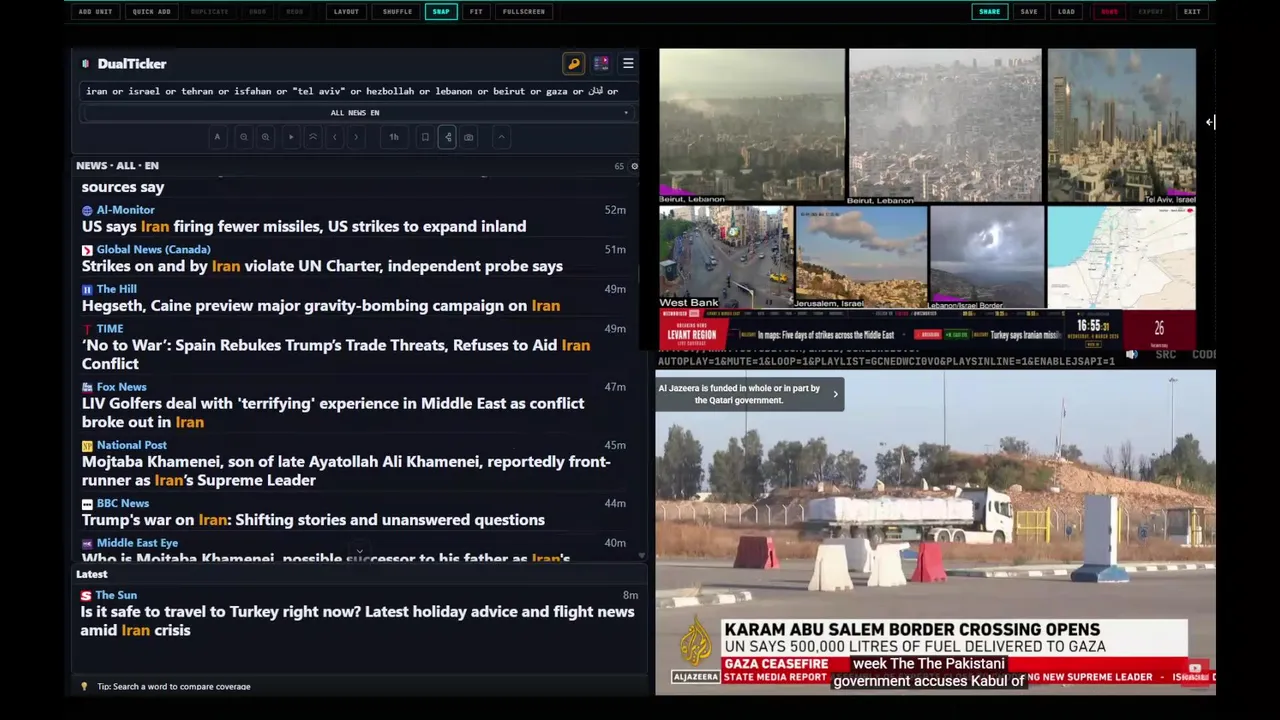Click ADD UNIT in top bar

(x=96, y=12)
